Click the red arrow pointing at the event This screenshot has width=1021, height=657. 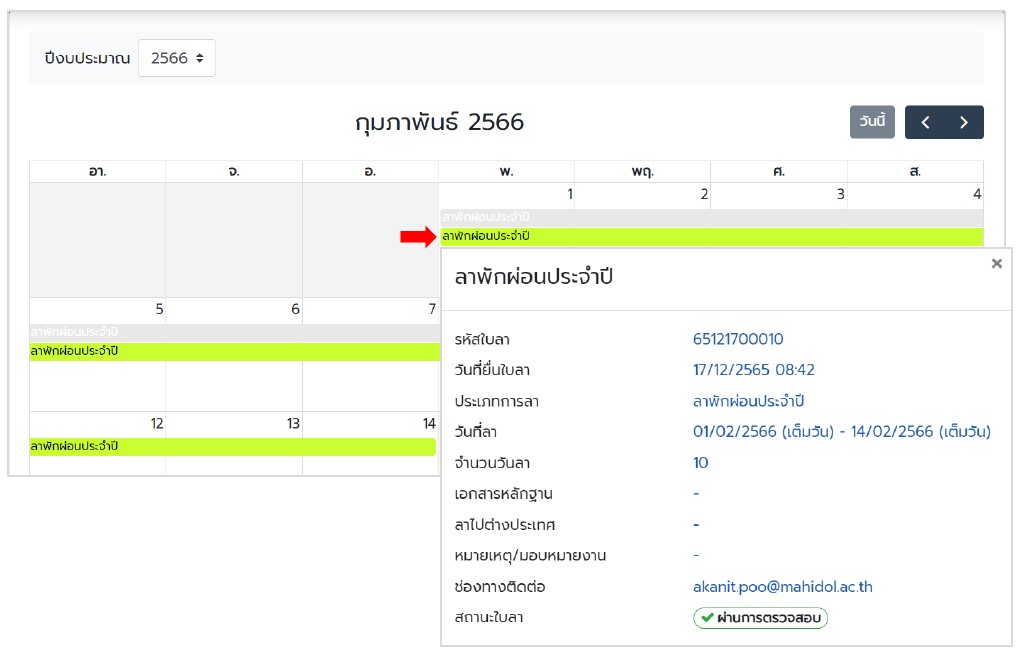coord(418,236)
